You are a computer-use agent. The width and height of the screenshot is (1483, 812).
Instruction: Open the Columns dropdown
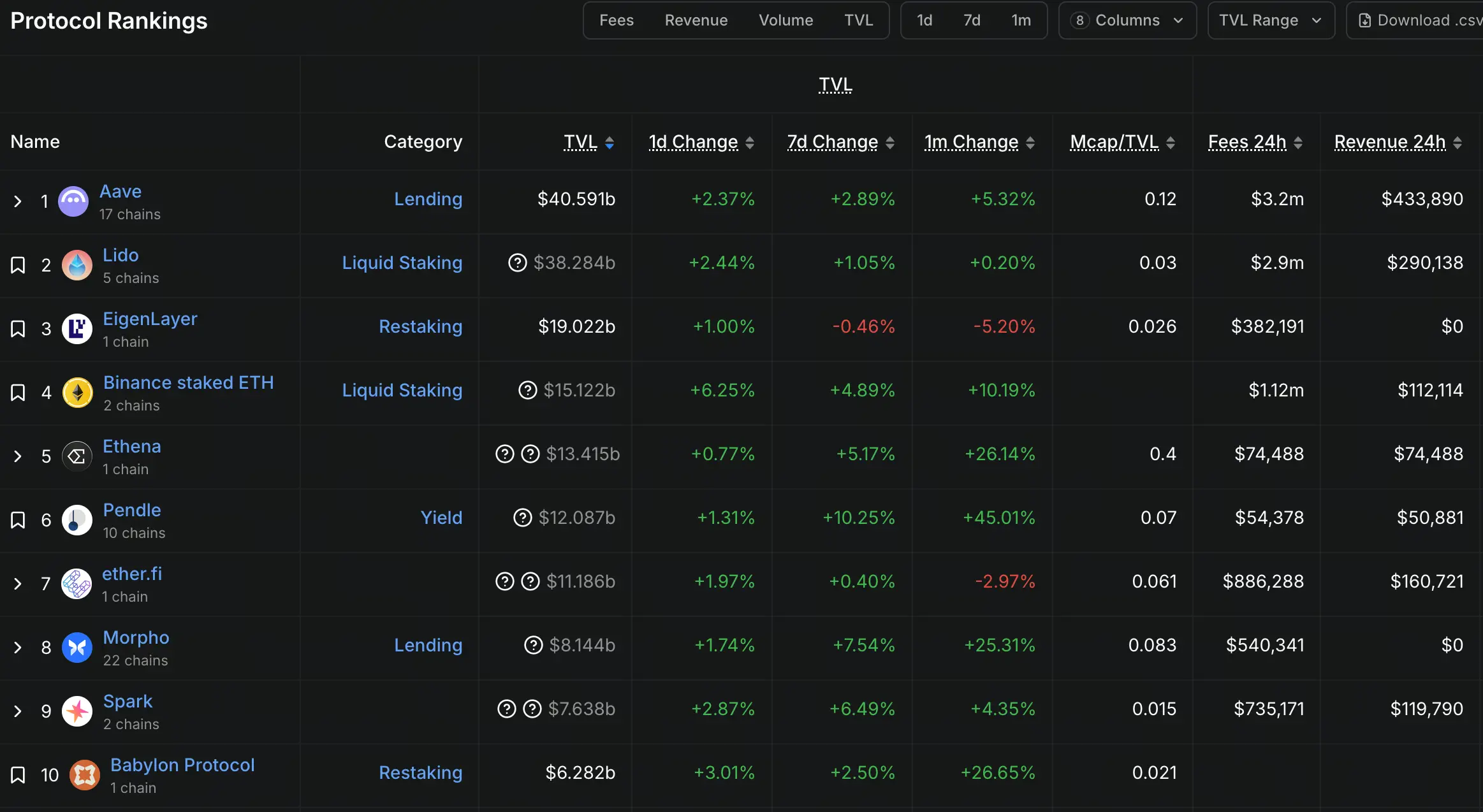coord(1127,20)
